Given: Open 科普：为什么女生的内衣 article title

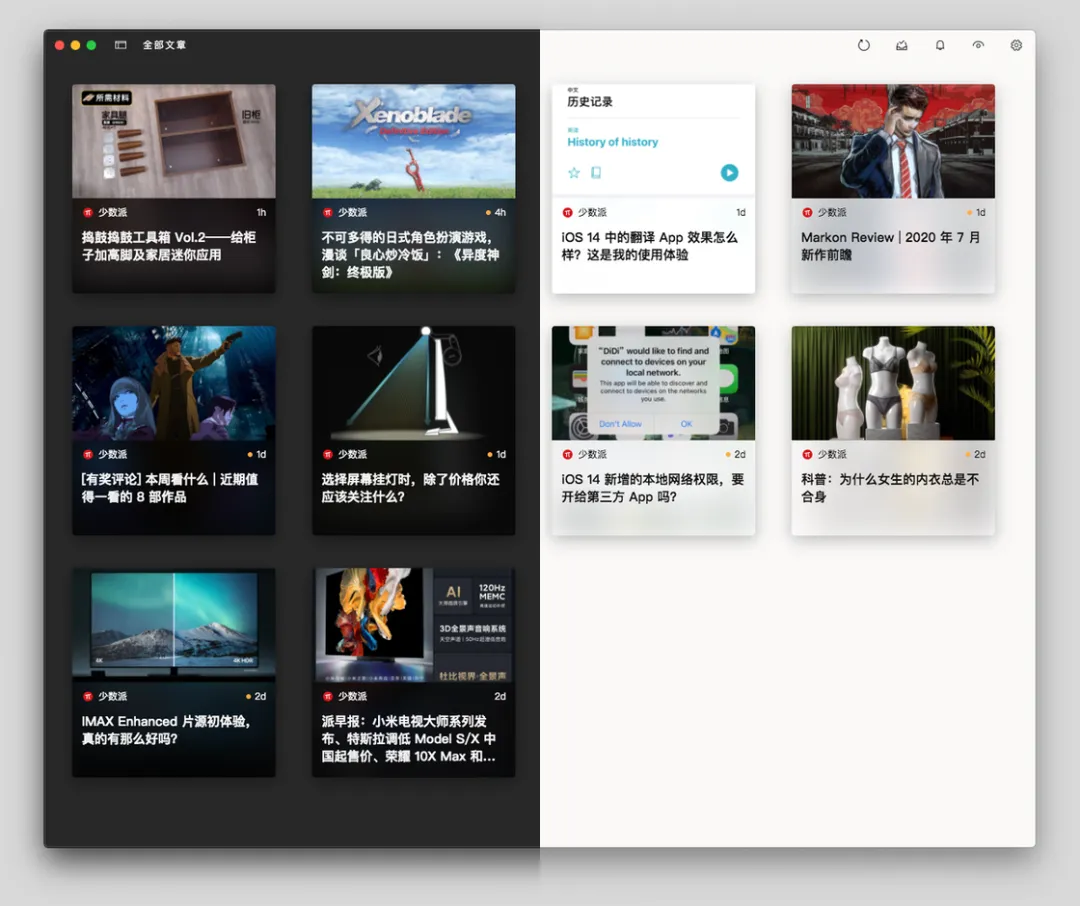Looking at the screenshot, I should click(889, 488).
